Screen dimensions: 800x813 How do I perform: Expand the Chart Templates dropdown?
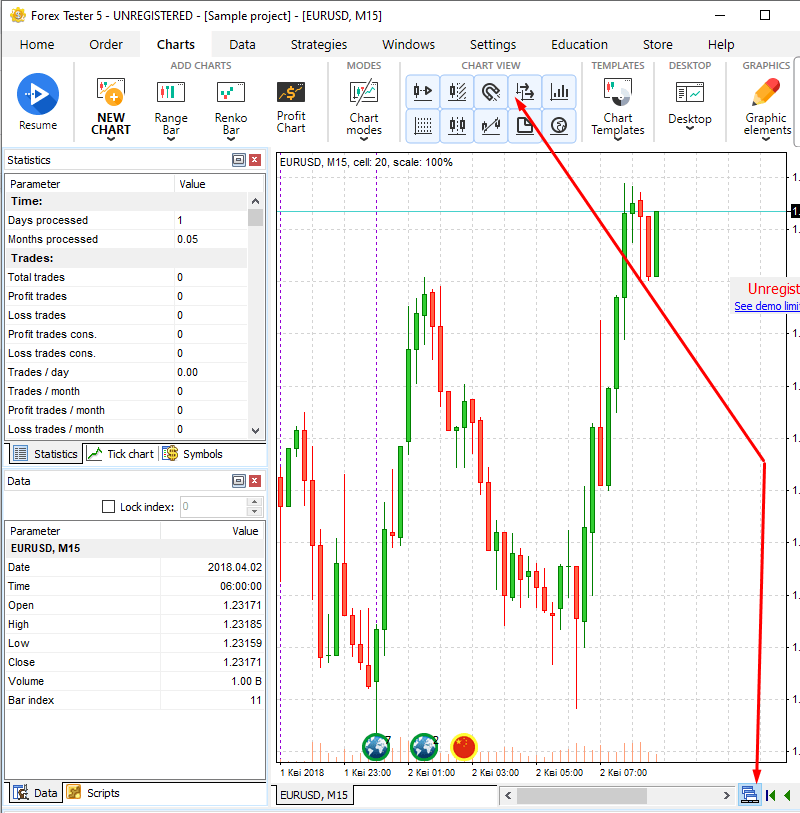[x=618, y=140]
